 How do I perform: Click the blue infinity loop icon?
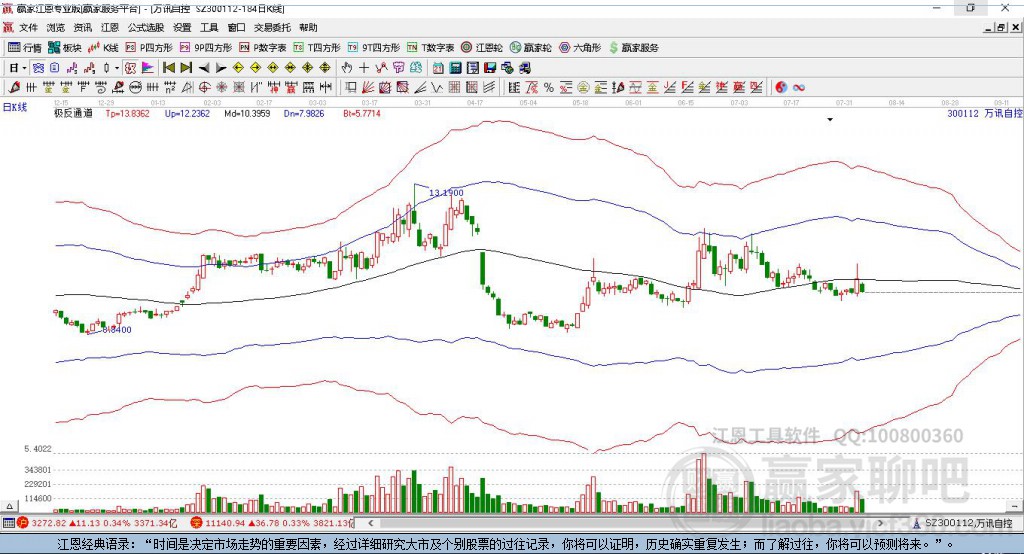pos(799,88)
